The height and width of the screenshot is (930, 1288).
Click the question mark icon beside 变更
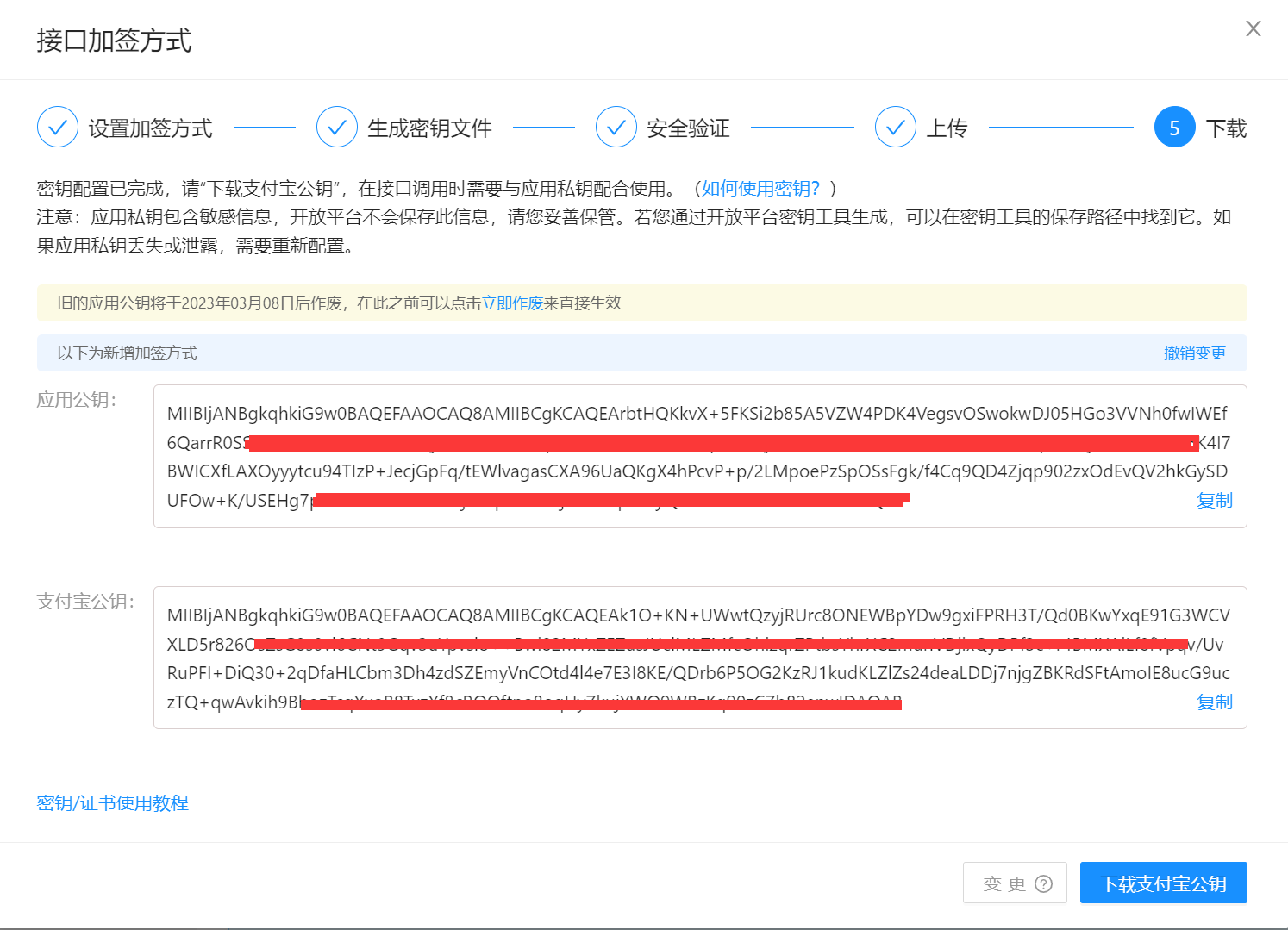1043,883
